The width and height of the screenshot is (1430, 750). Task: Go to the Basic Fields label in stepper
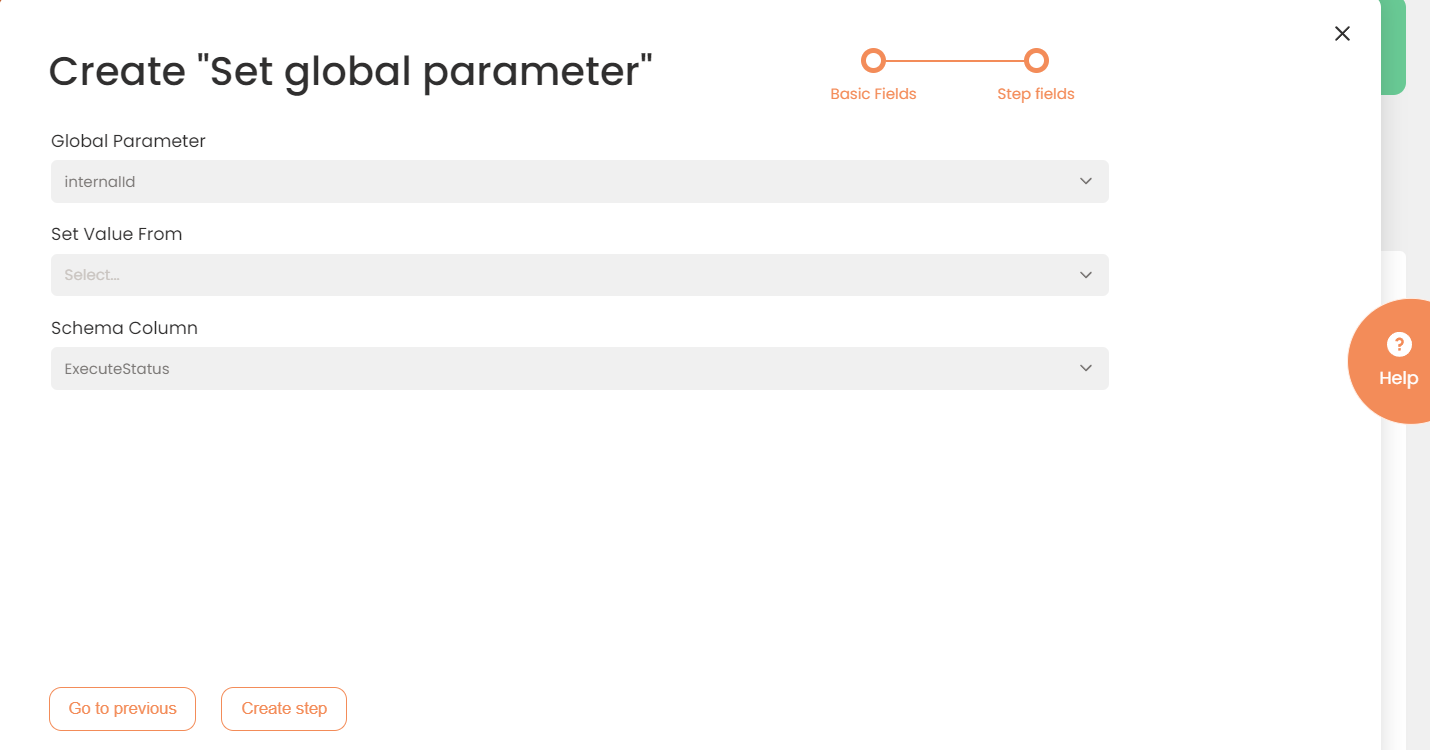click(x=873, y=94)
